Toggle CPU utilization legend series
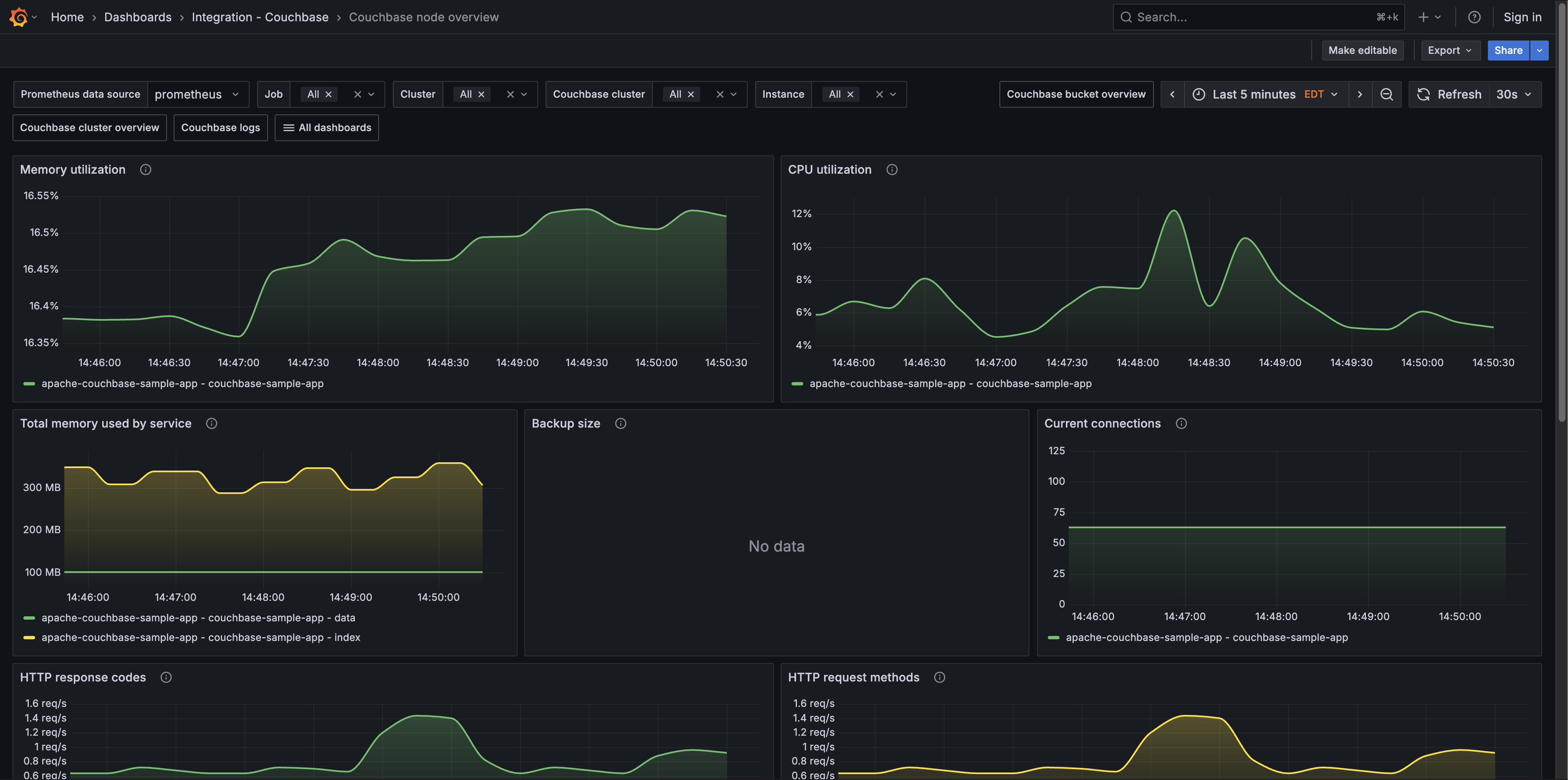 (x=950, y=384)
